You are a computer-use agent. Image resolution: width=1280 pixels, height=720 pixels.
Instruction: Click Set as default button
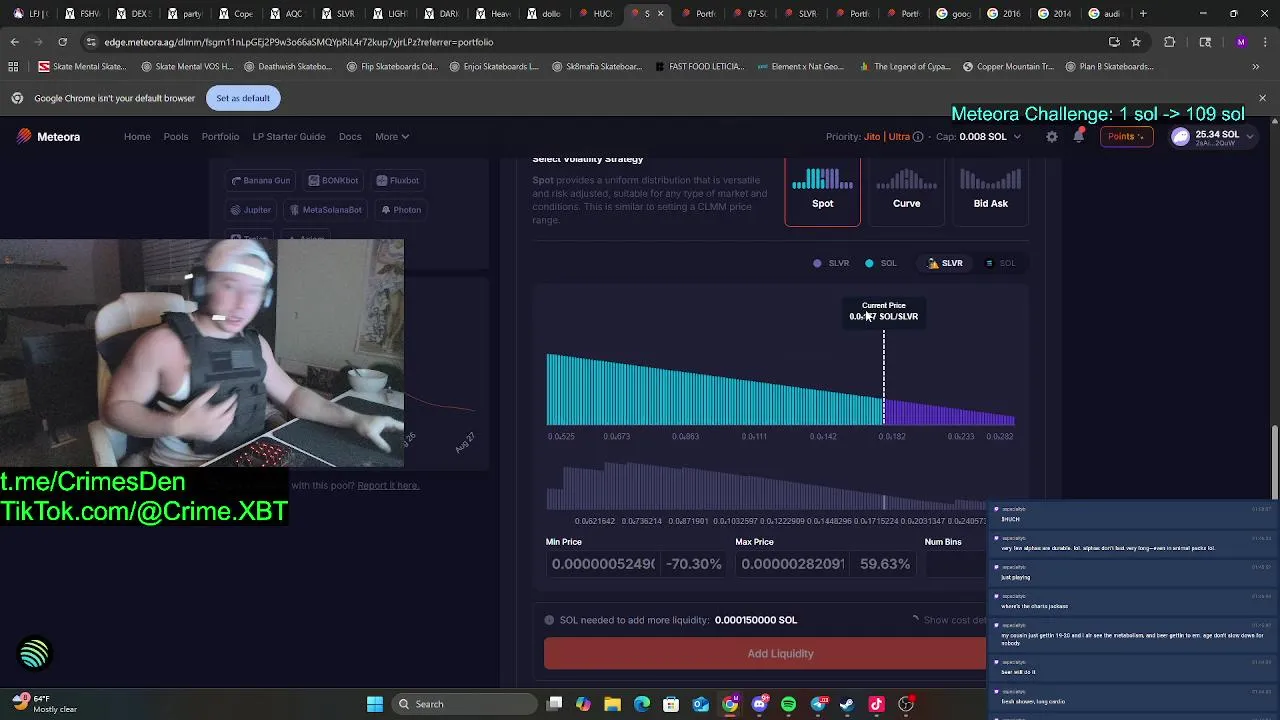[243, 98]
